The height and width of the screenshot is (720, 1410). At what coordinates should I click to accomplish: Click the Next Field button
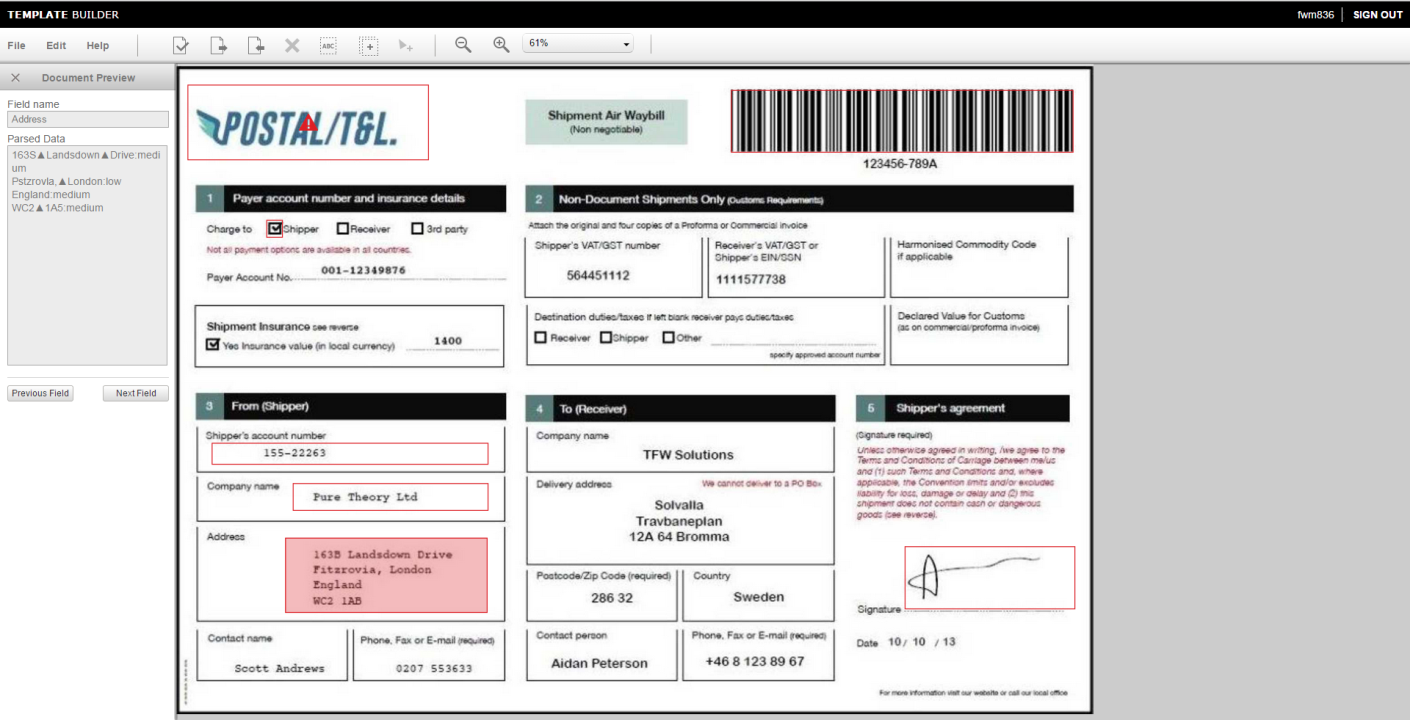(x=136, y=393)
